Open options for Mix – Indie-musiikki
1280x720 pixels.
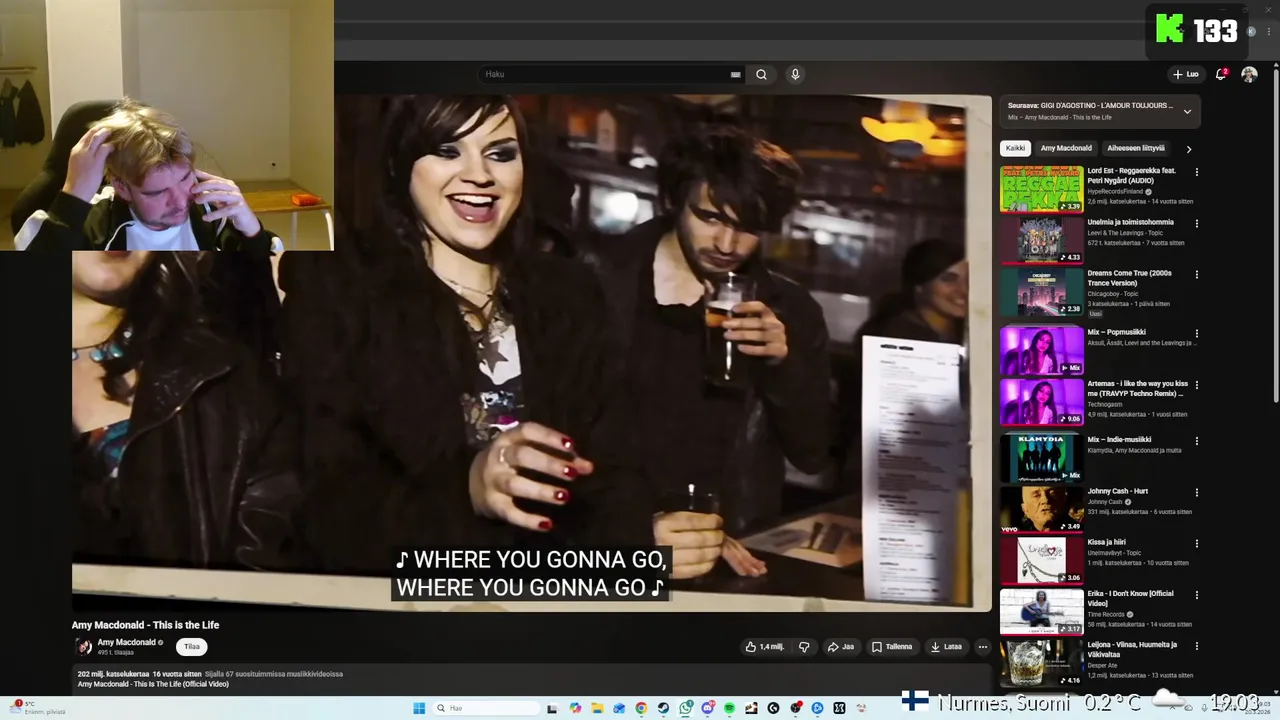(x=1196, y=441)
